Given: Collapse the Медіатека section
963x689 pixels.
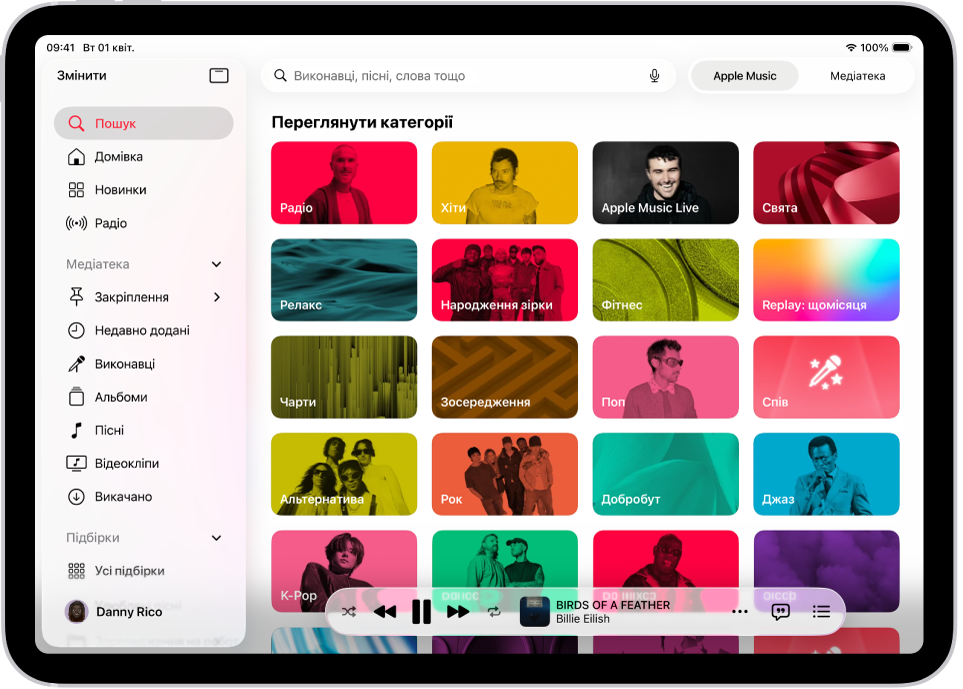Looking at the screenshot, I should click(216, 264).
